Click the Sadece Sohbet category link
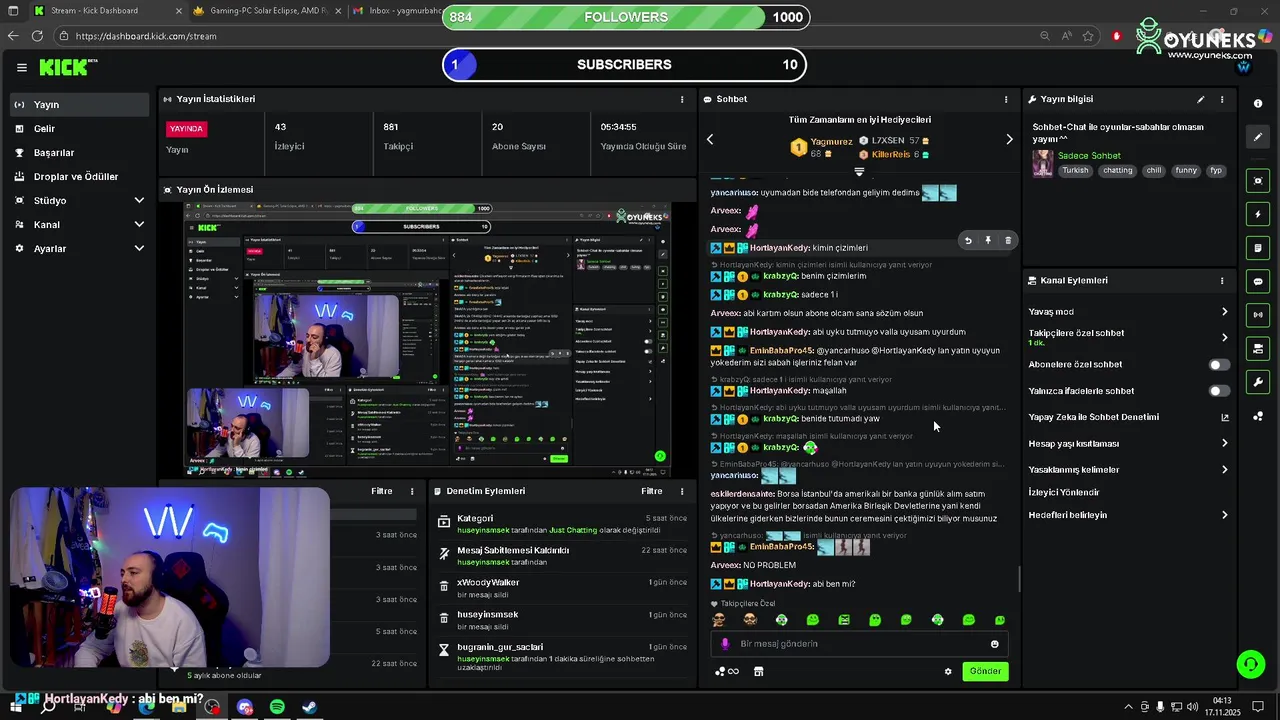The image size is (1280, 720). pos(1089,156)
